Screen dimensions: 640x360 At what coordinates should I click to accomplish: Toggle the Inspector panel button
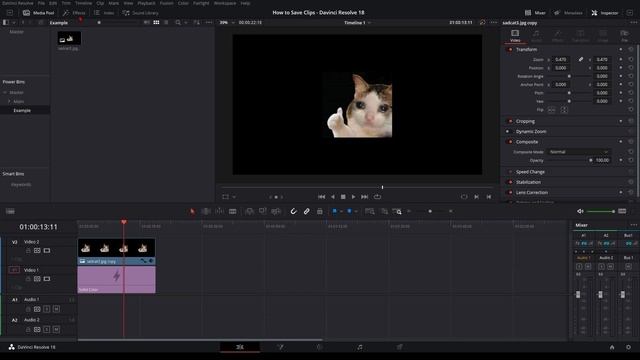pyautogui.click(x=605, y=13)
